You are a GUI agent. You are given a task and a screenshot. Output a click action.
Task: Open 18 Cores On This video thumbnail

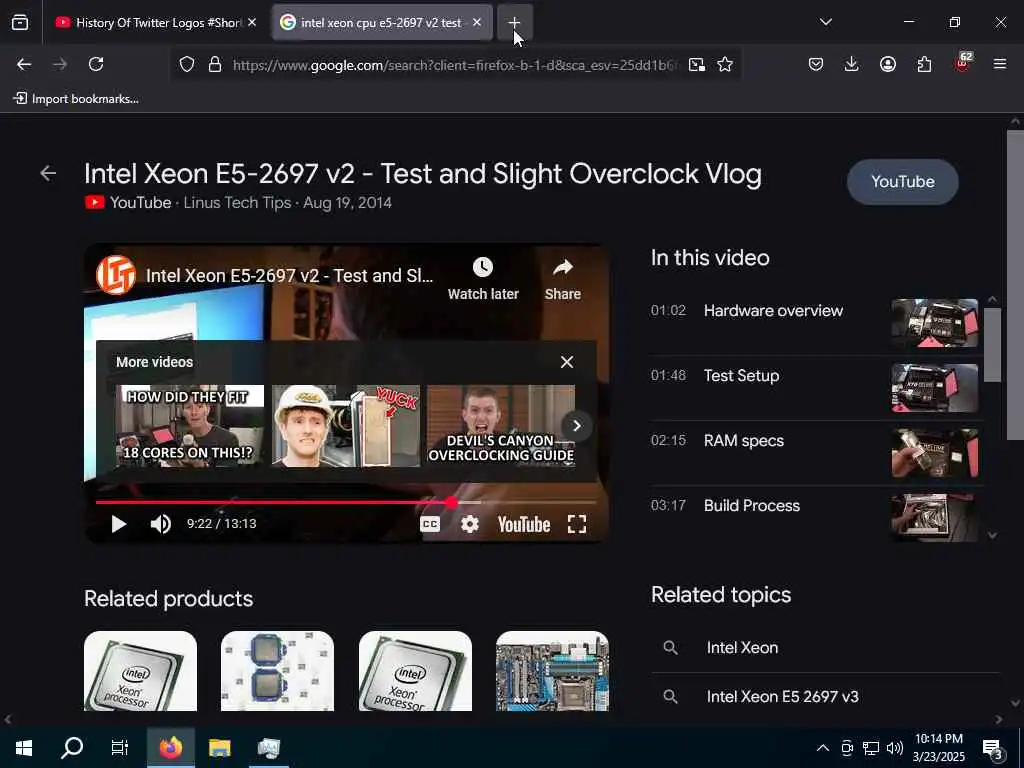(190, 426)
